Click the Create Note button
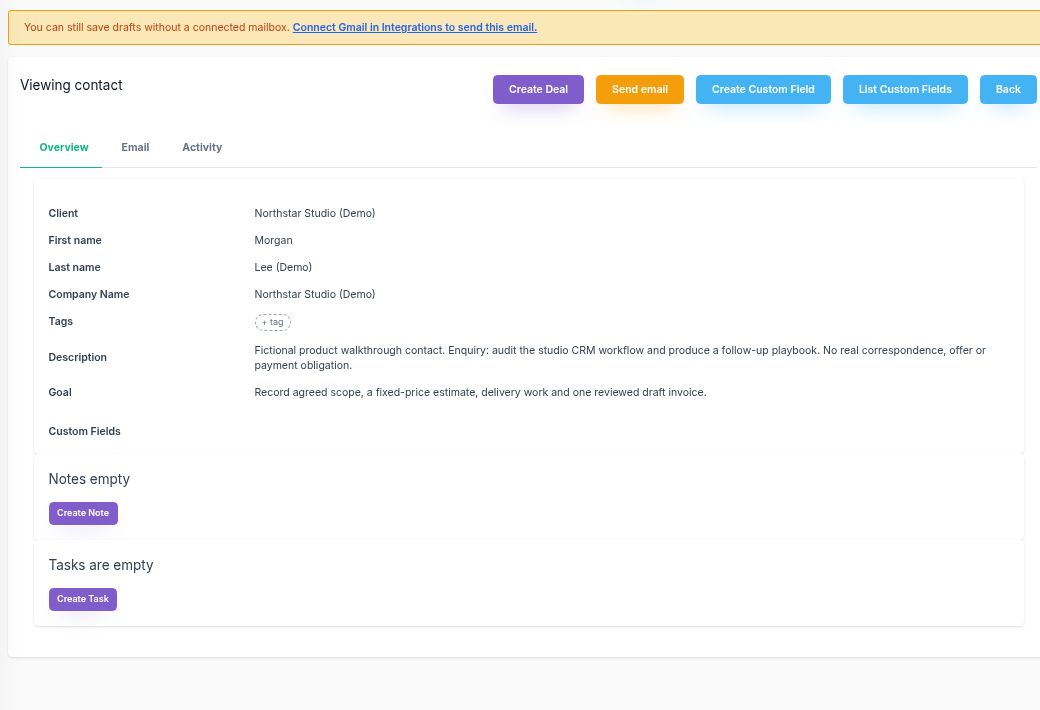The width and height of the screenshot is (1040, 710). click(83, 513)
